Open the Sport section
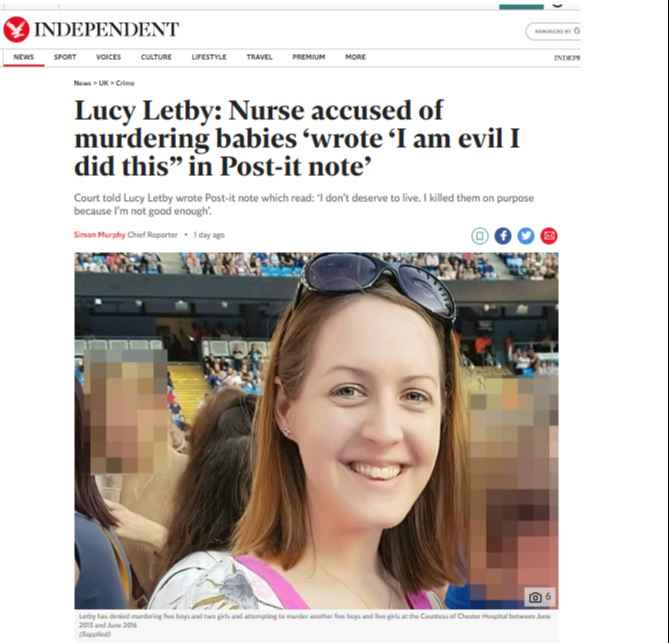Screen dimensions: 669x643 pyautogui.click(x=65, y=57)
